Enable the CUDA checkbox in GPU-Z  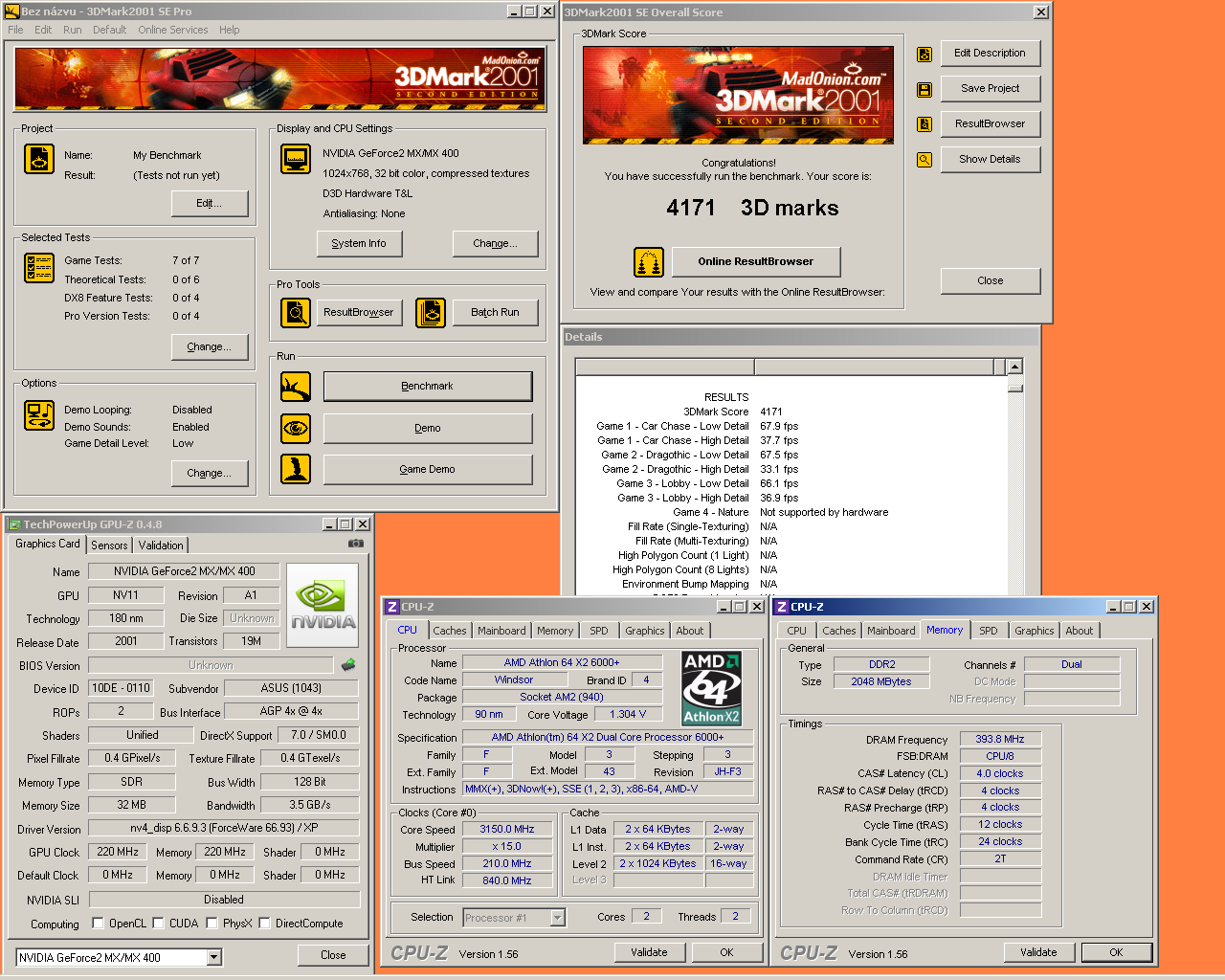[158, 924]
